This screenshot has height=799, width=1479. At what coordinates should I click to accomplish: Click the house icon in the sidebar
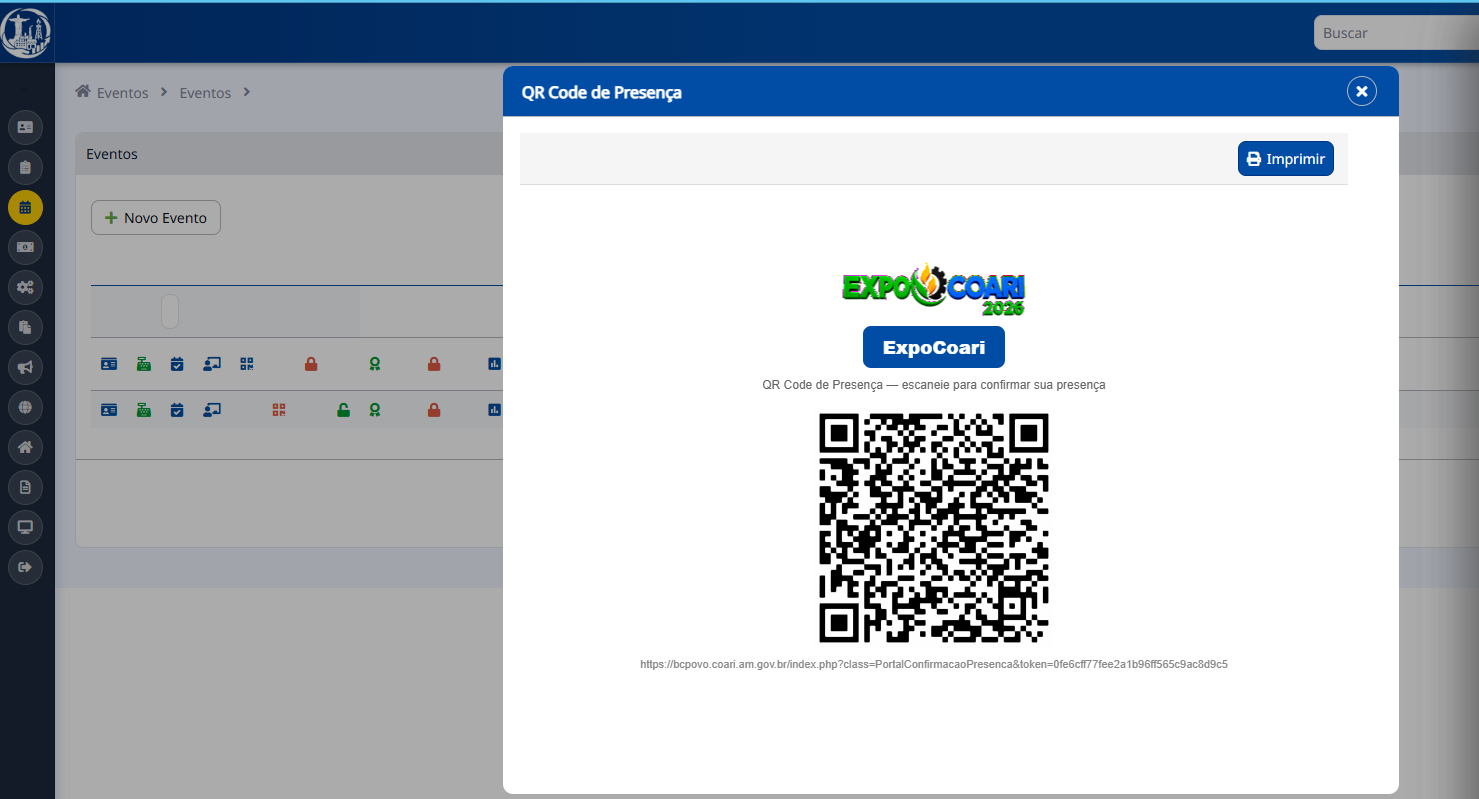pos(25,447)
